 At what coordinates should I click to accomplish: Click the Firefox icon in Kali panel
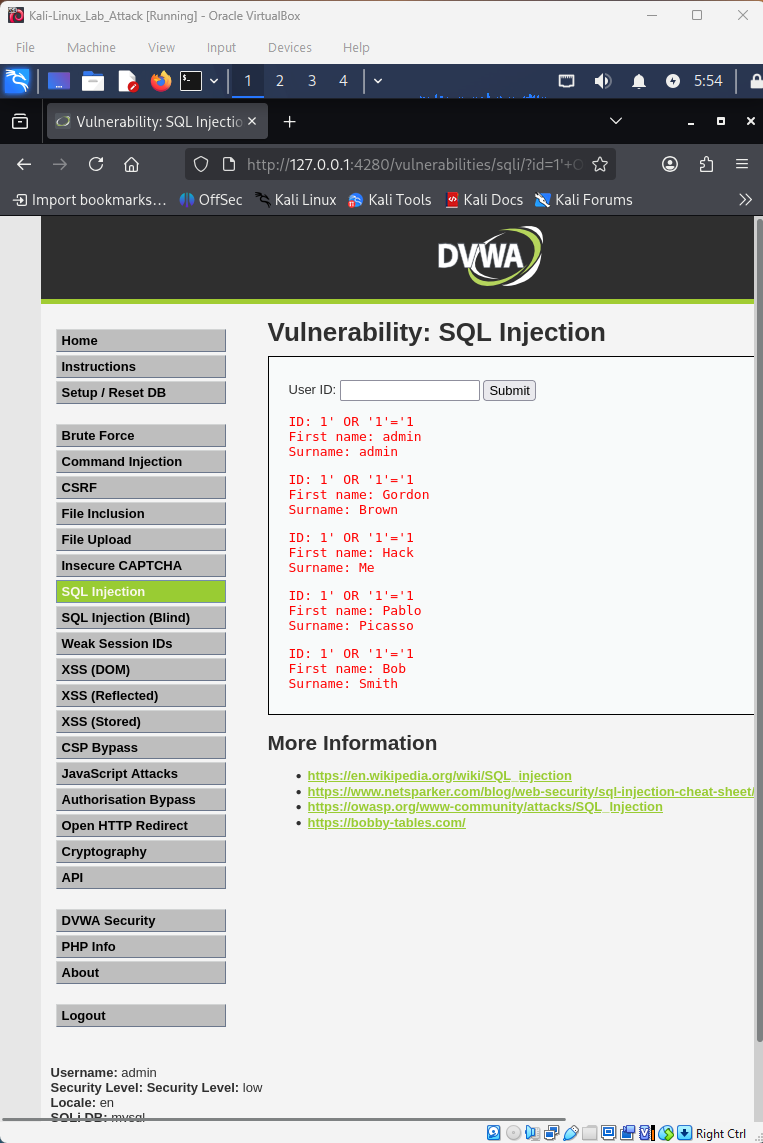[160, 80]
